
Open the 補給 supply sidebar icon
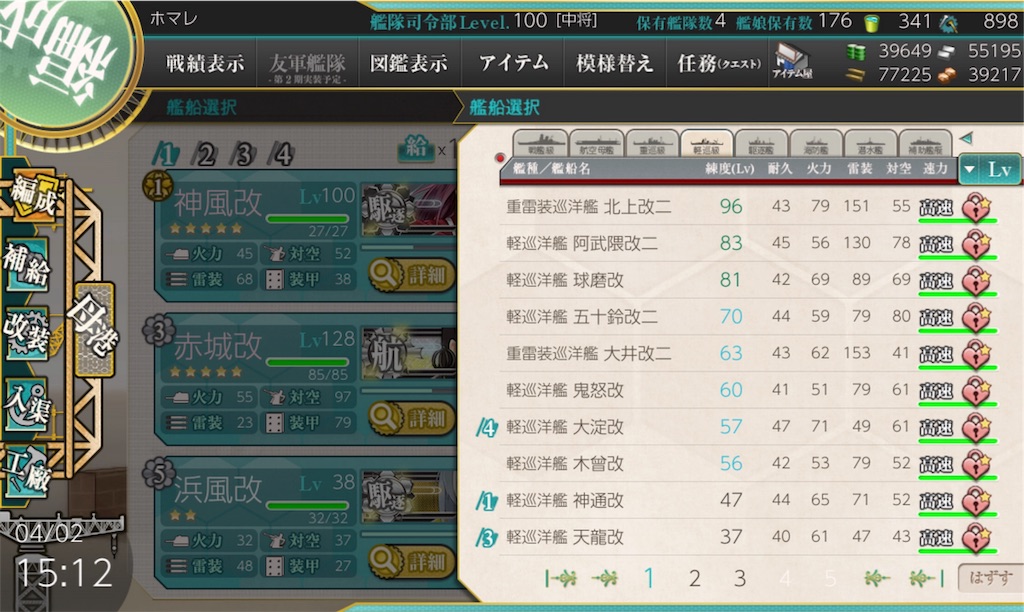coord(28,264)
